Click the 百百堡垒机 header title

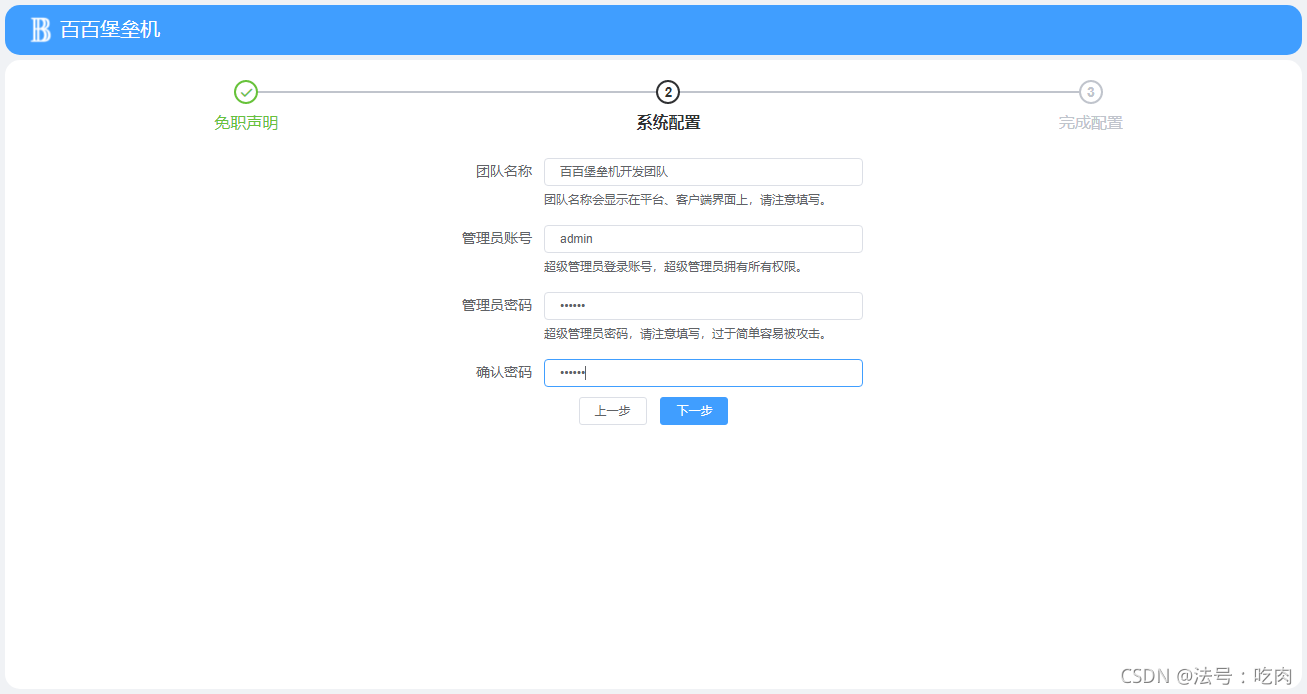110,30
